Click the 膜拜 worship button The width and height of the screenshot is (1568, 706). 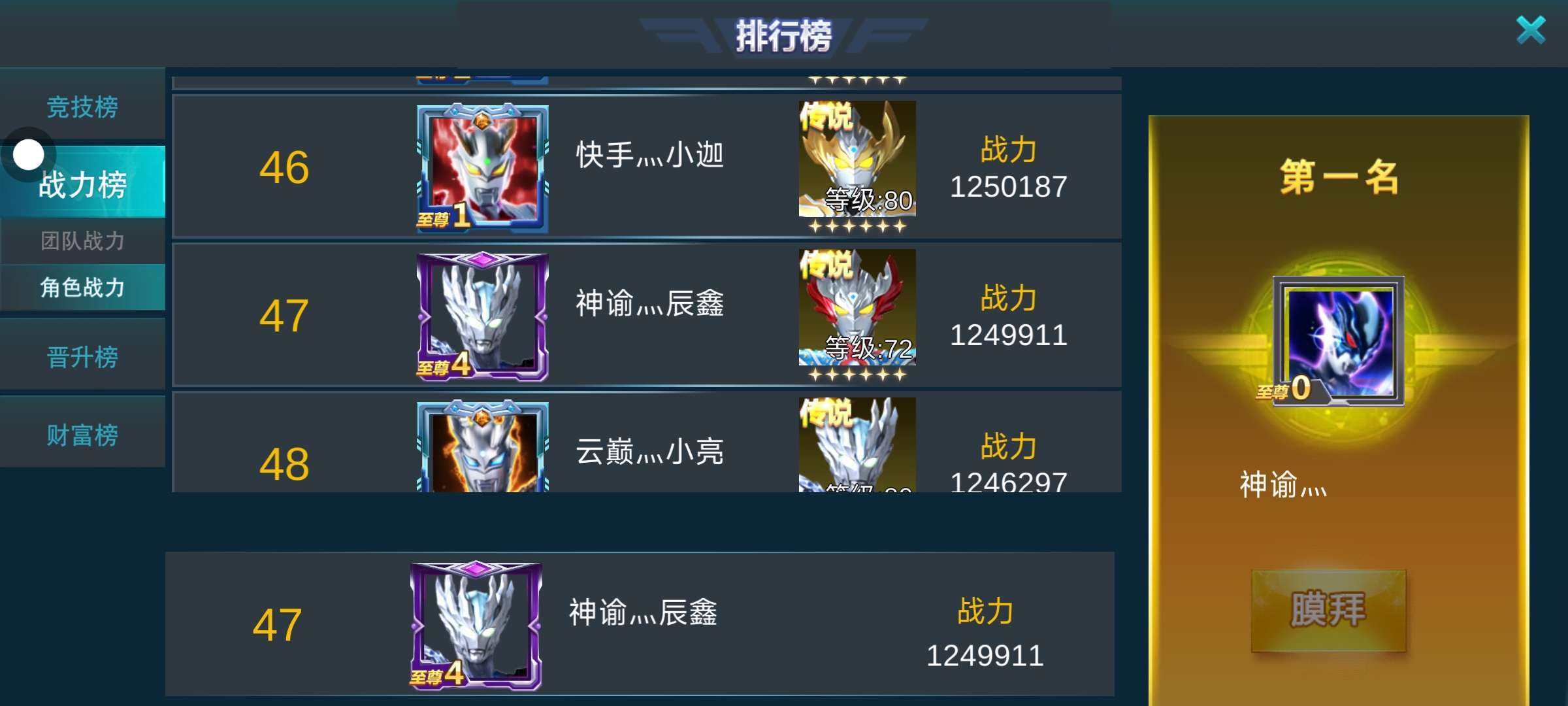(1328, 610)
